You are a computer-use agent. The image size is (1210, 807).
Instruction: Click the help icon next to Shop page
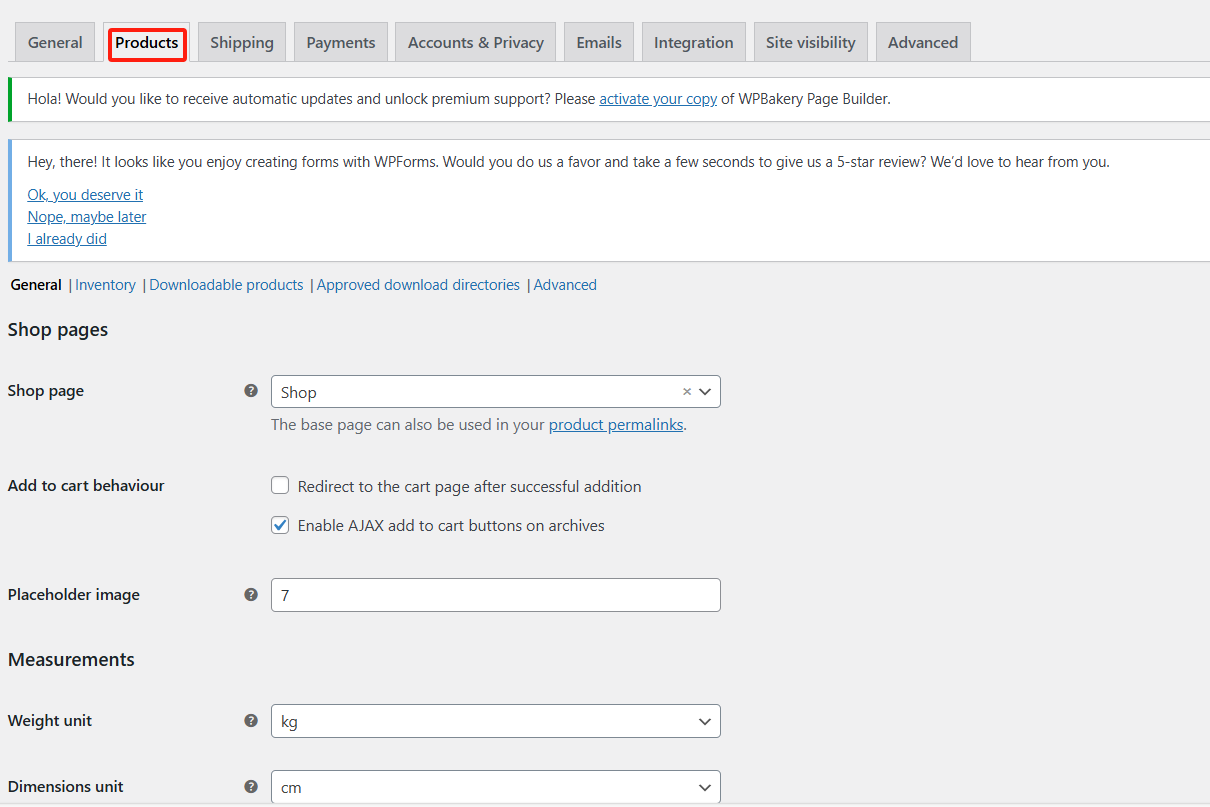point(251,390)
